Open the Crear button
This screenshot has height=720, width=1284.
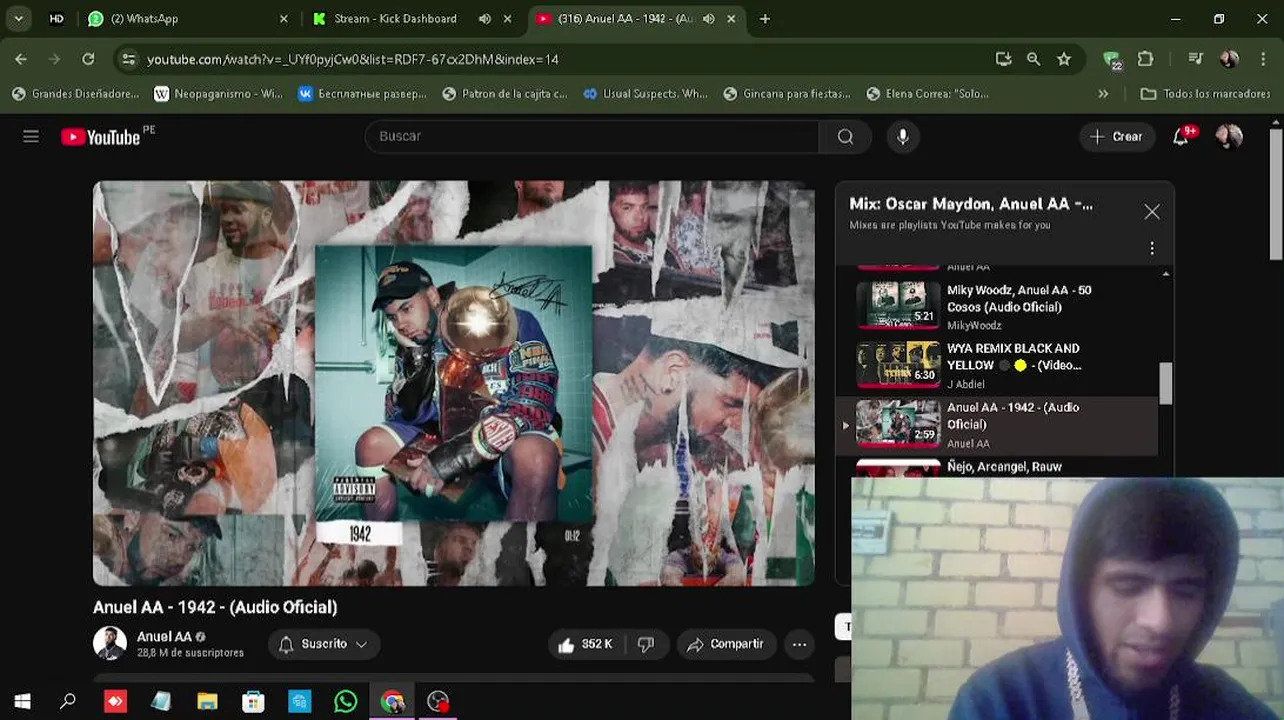pos(1117,137)
